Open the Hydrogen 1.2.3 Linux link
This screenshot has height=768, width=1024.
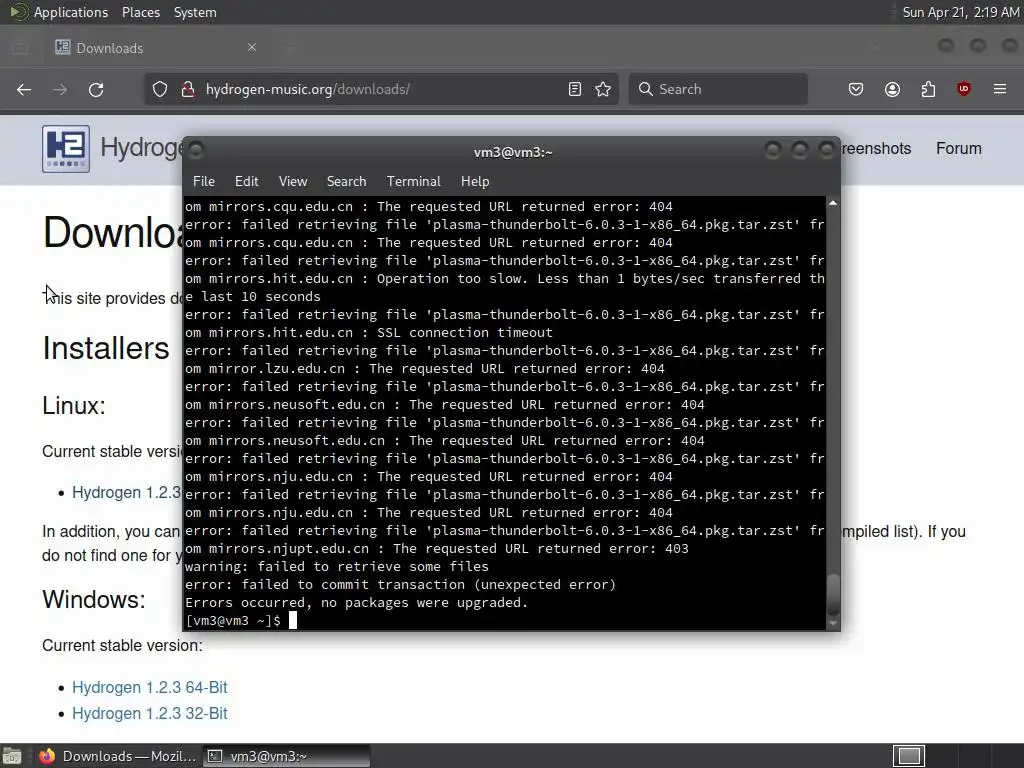pos(126,492)
